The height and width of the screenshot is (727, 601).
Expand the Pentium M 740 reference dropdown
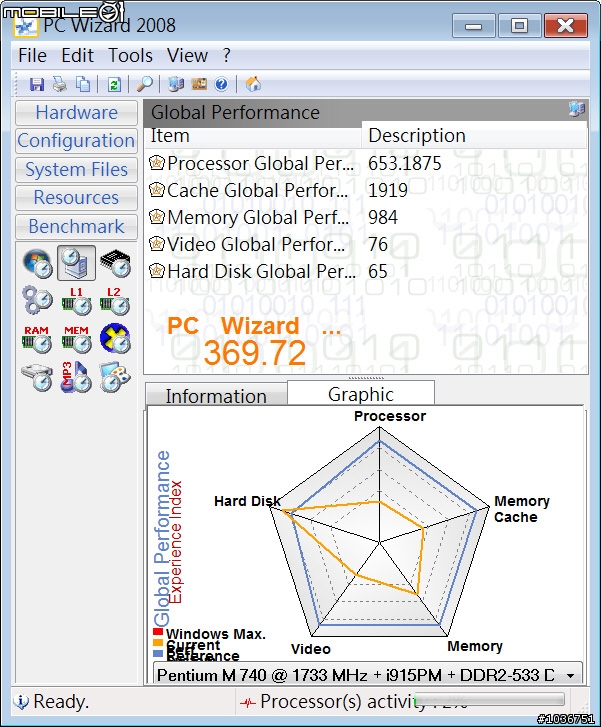coord(571,676)
